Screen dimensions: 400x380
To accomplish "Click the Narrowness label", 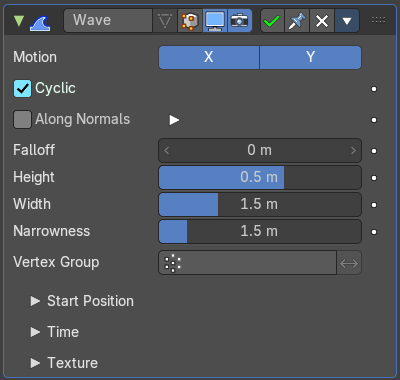I will point(52,231).
